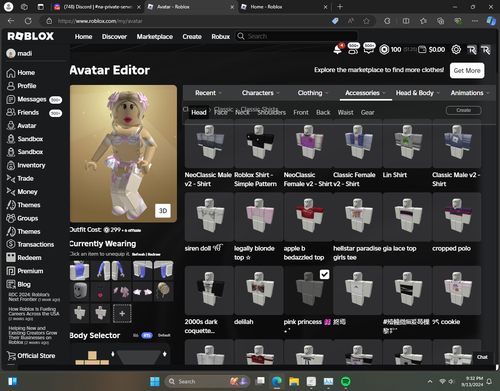Click the magnifier icon in Roblox search
The image size is (500, 391).
(241, 36)
